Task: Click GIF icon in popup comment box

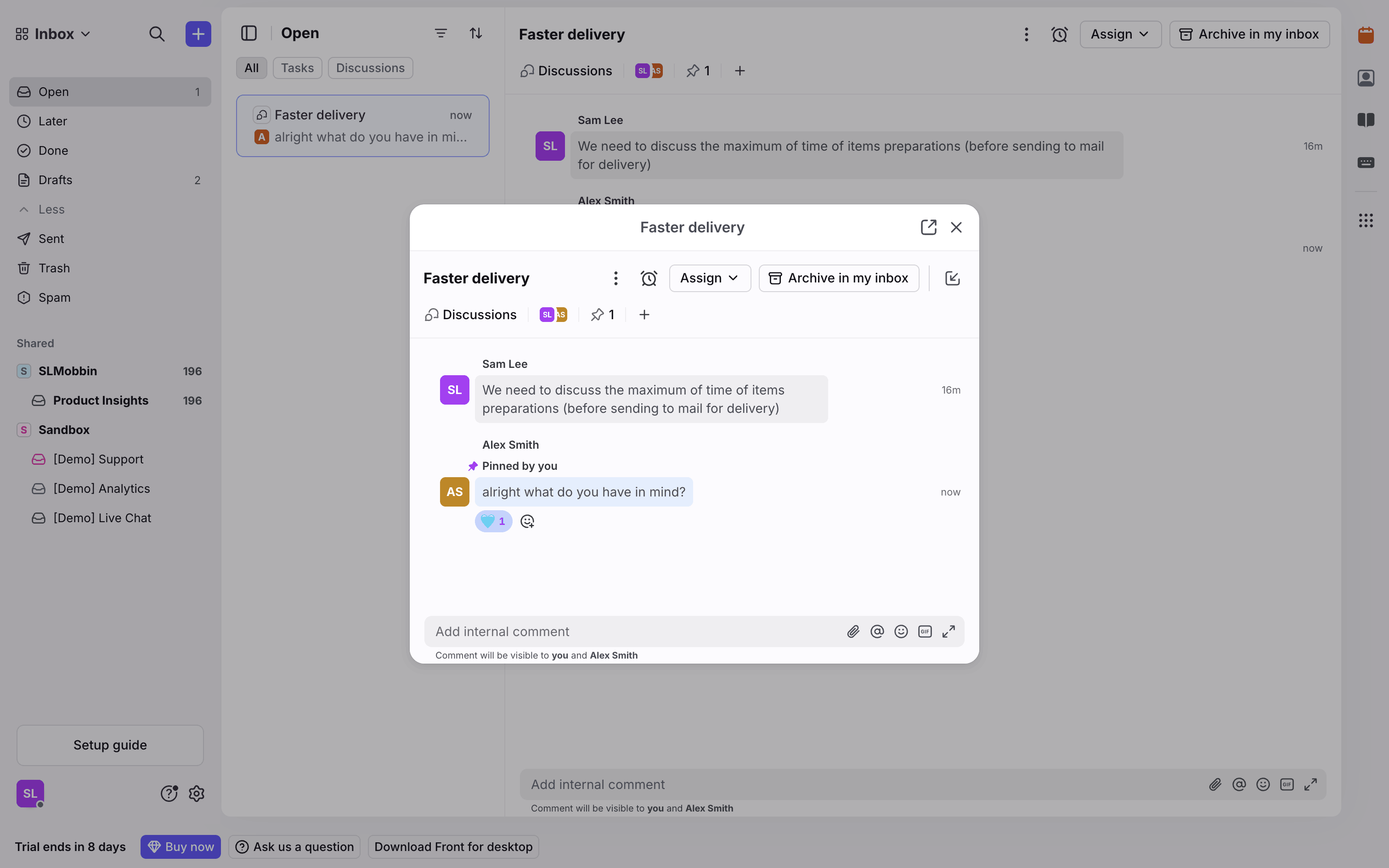Action: tap(925, 631)
